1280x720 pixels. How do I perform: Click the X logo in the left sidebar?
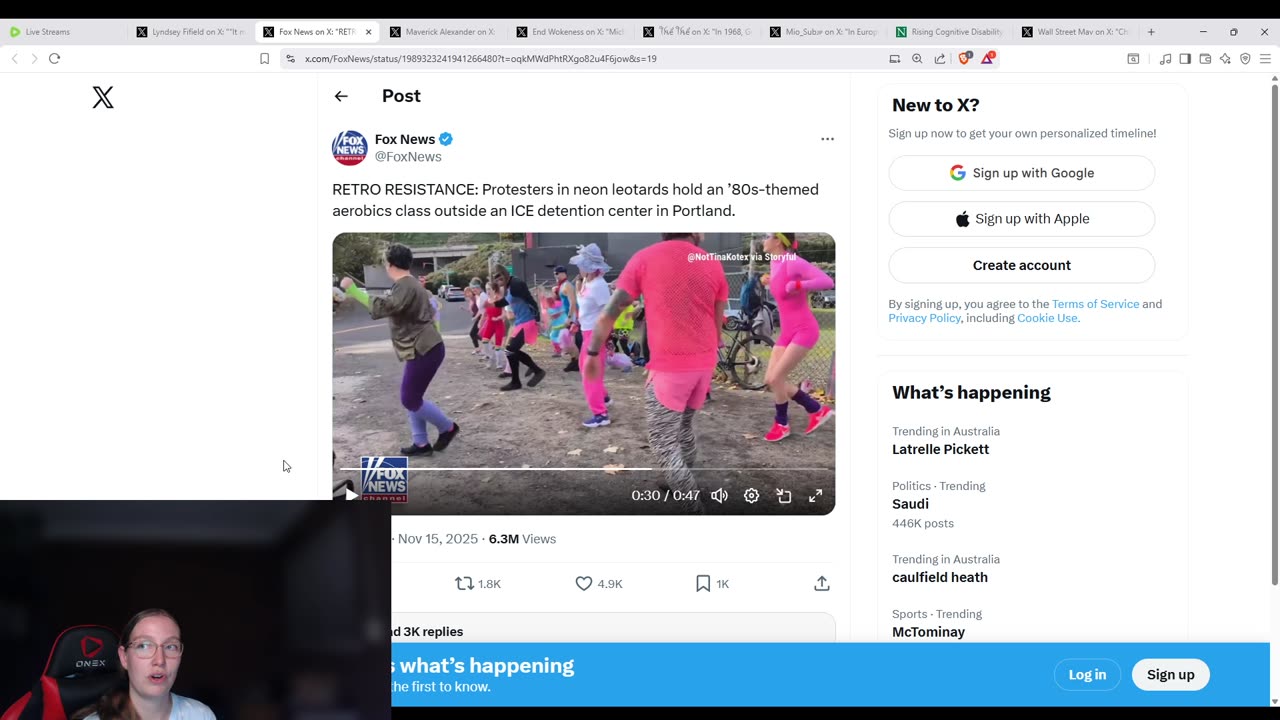pos(103,97)
